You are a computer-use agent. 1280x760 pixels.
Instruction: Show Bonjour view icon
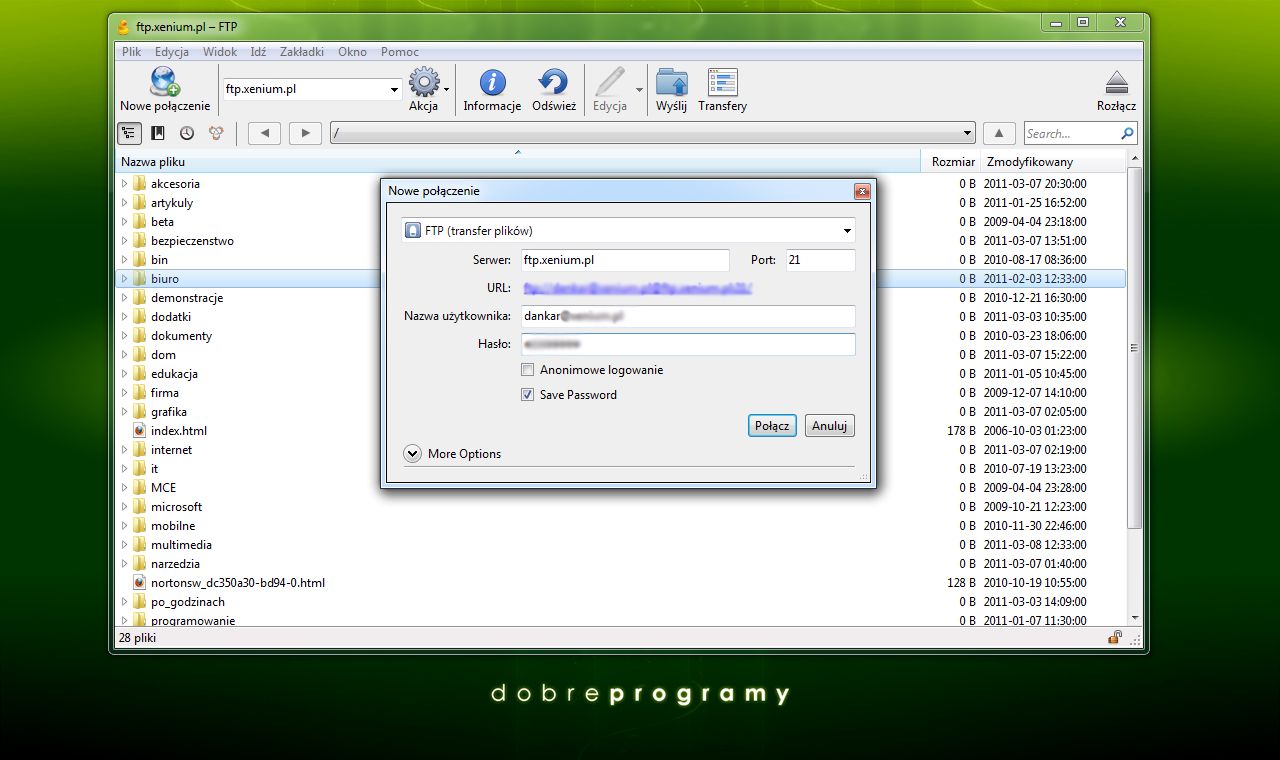tap(216, 133)
